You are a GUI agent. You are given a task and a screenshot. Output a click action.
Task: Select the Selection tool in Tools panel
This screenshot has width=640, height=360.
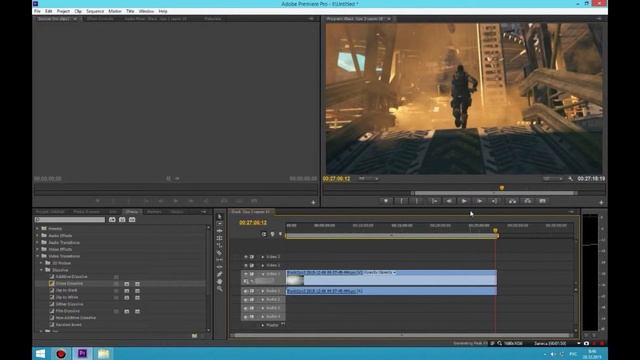tap(220, 216)
